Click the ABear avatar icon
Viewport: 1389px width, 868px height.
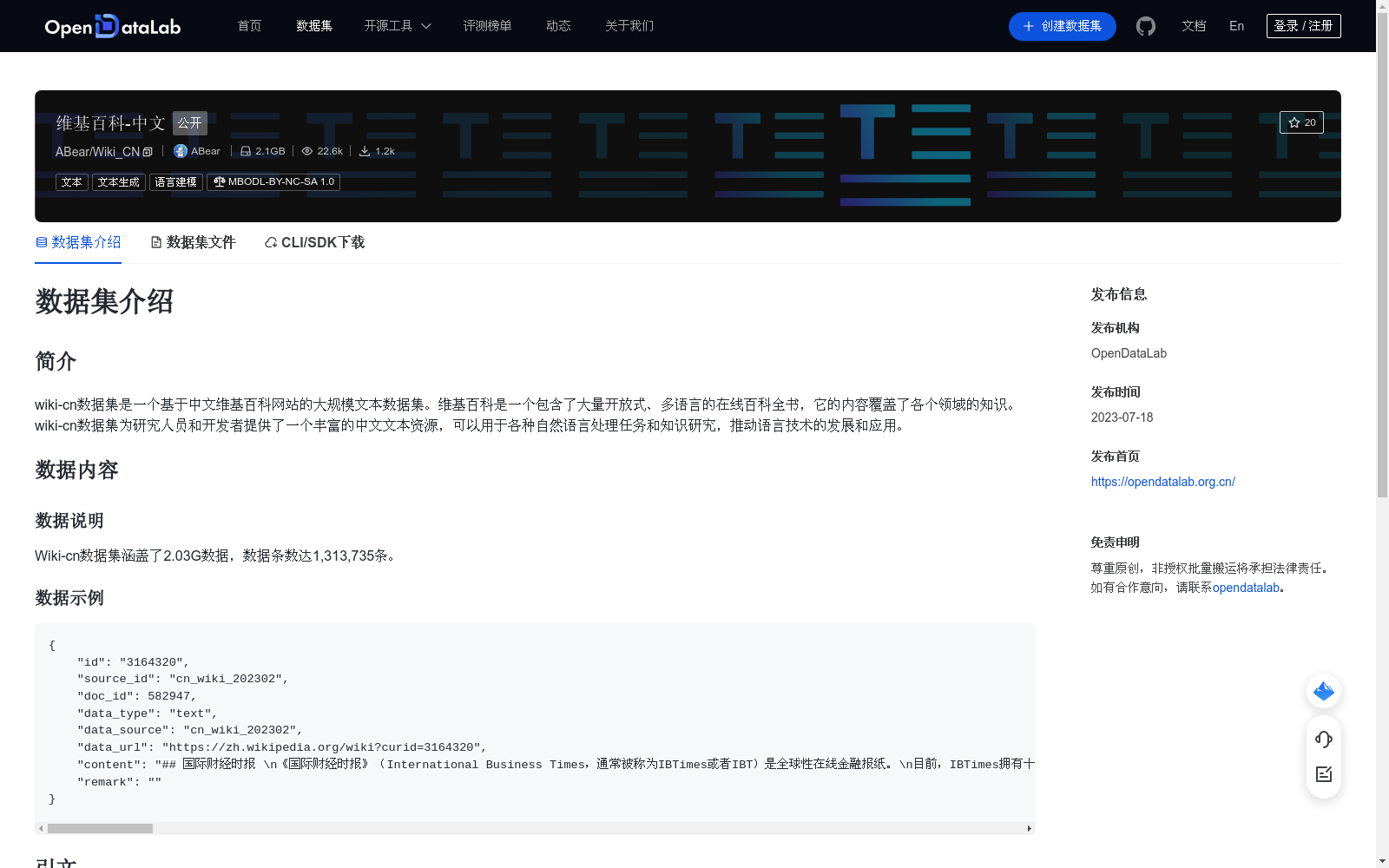click(x=181, y=151)
